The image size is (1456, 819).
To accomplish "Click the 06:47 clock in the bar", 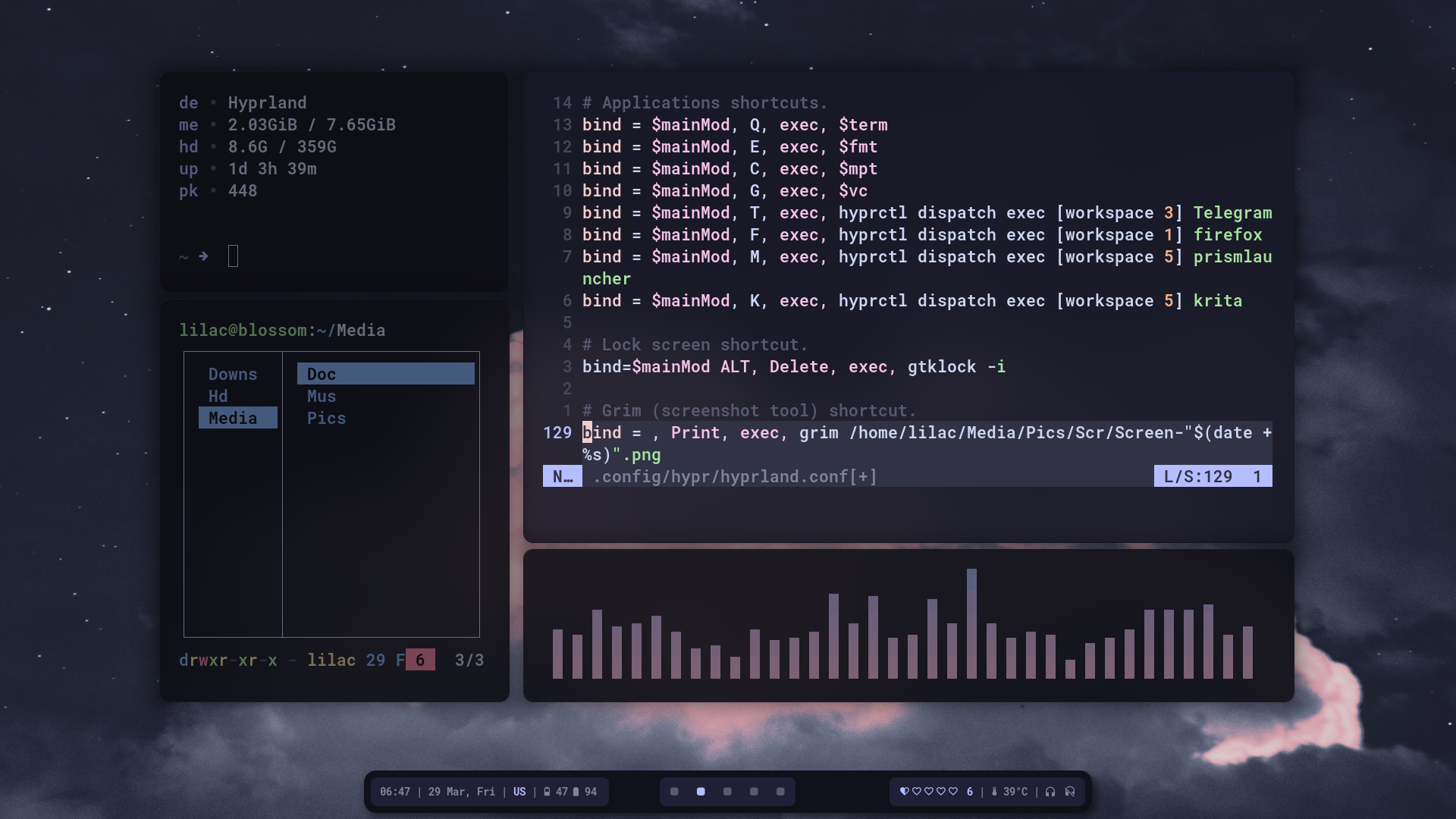I will [x=395, y=792].
